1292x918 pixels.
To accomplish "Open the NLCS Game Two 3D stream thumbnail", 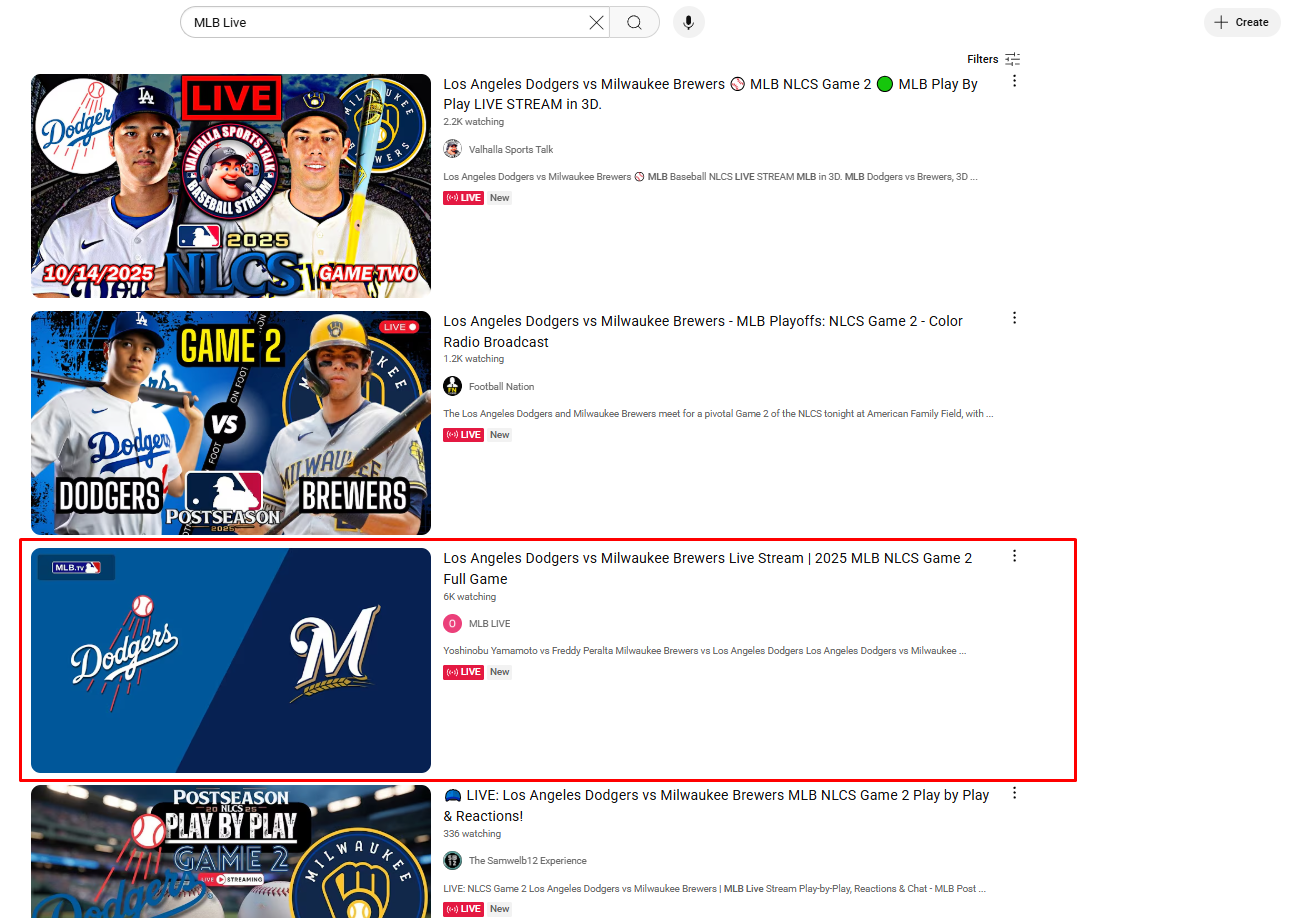I will click(x=231, y=186).
